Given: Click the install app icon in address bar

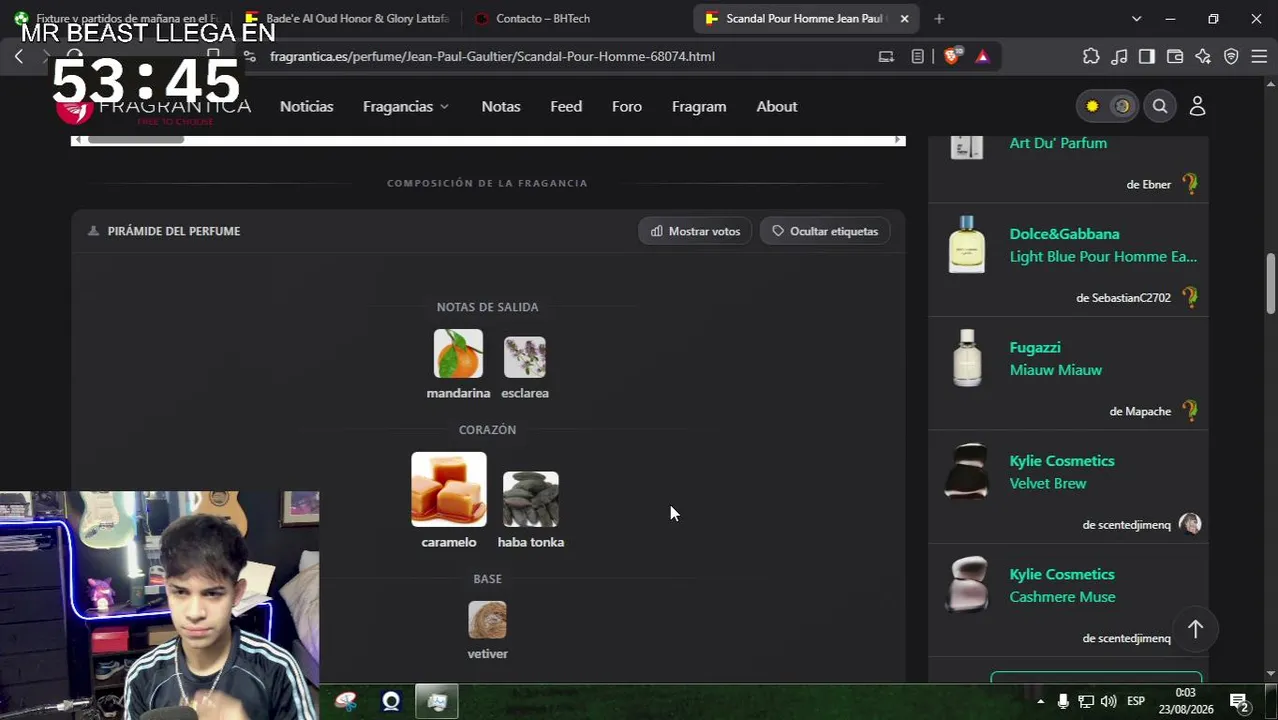Looking at the screenshot, I should point(886,56).
